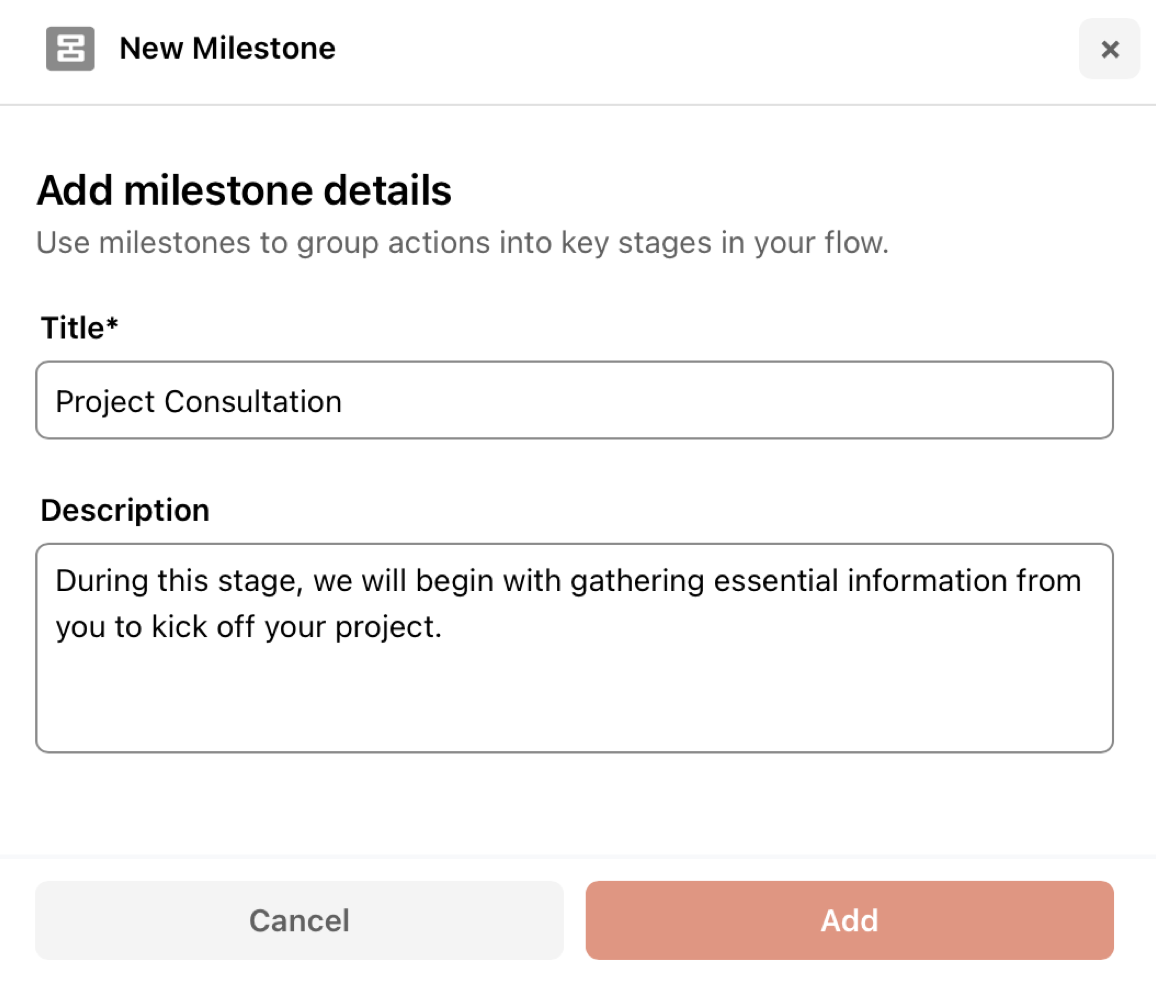Click the Description field label
This screenshot has width=1156, height=982.
125,510
